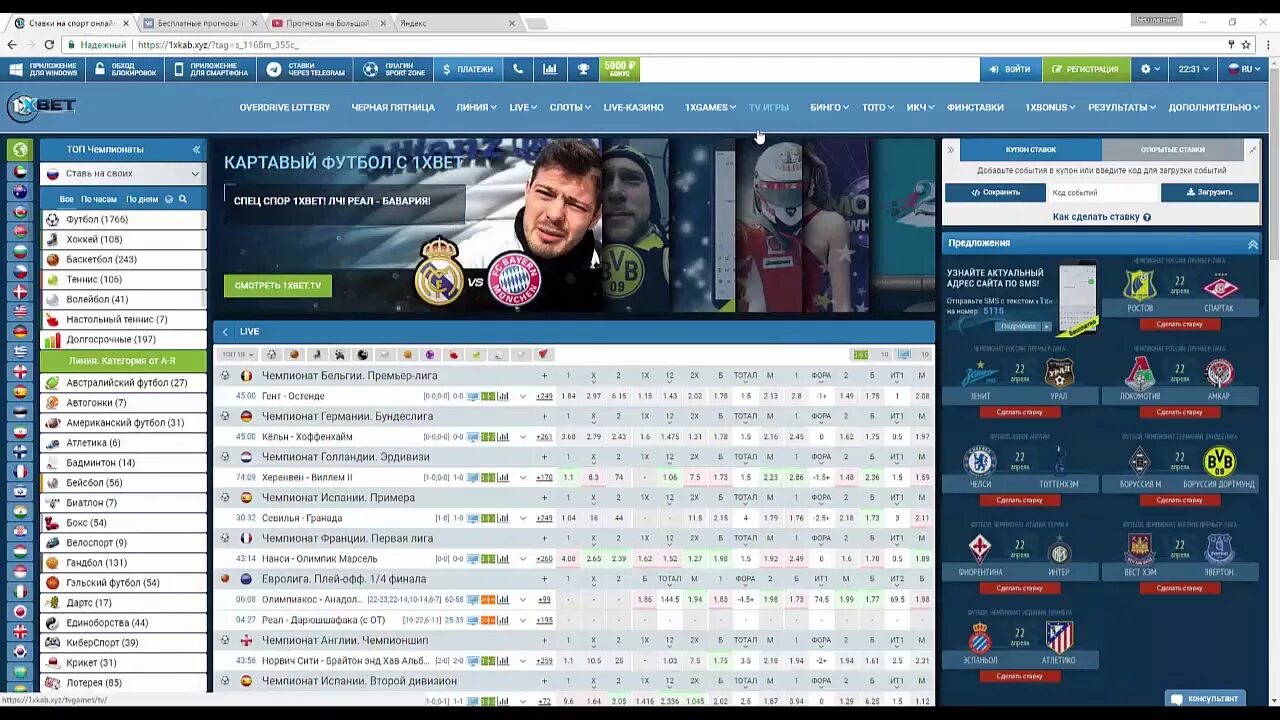1280x720 pixels.
Task: Switch to Купон ставок tab
Action: [x=1030, y=149]
